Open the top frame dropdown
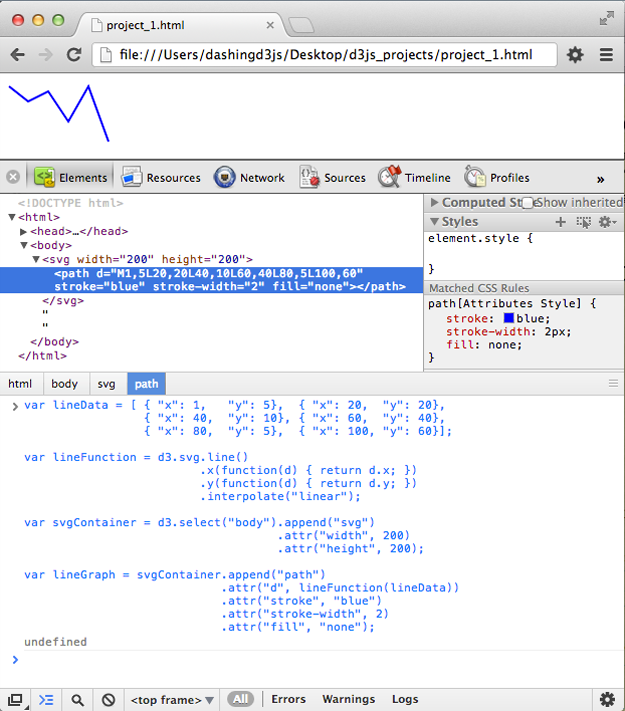This screenshot has width=625, height=711. coord(172,700)
